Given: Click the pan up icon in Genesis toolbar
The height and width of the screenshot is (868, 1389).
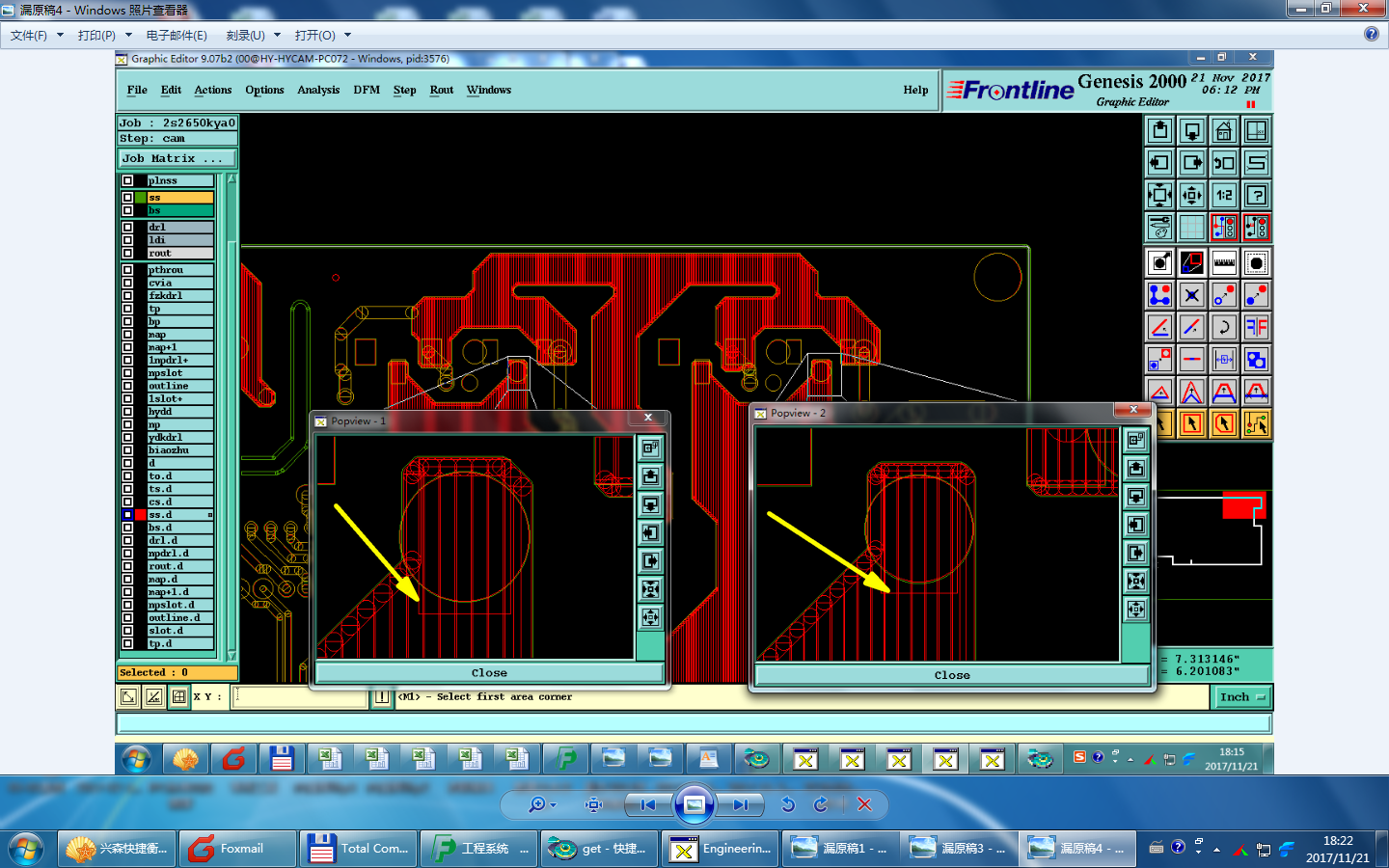Looking at the screenshot, I should tap(1159, 130).
